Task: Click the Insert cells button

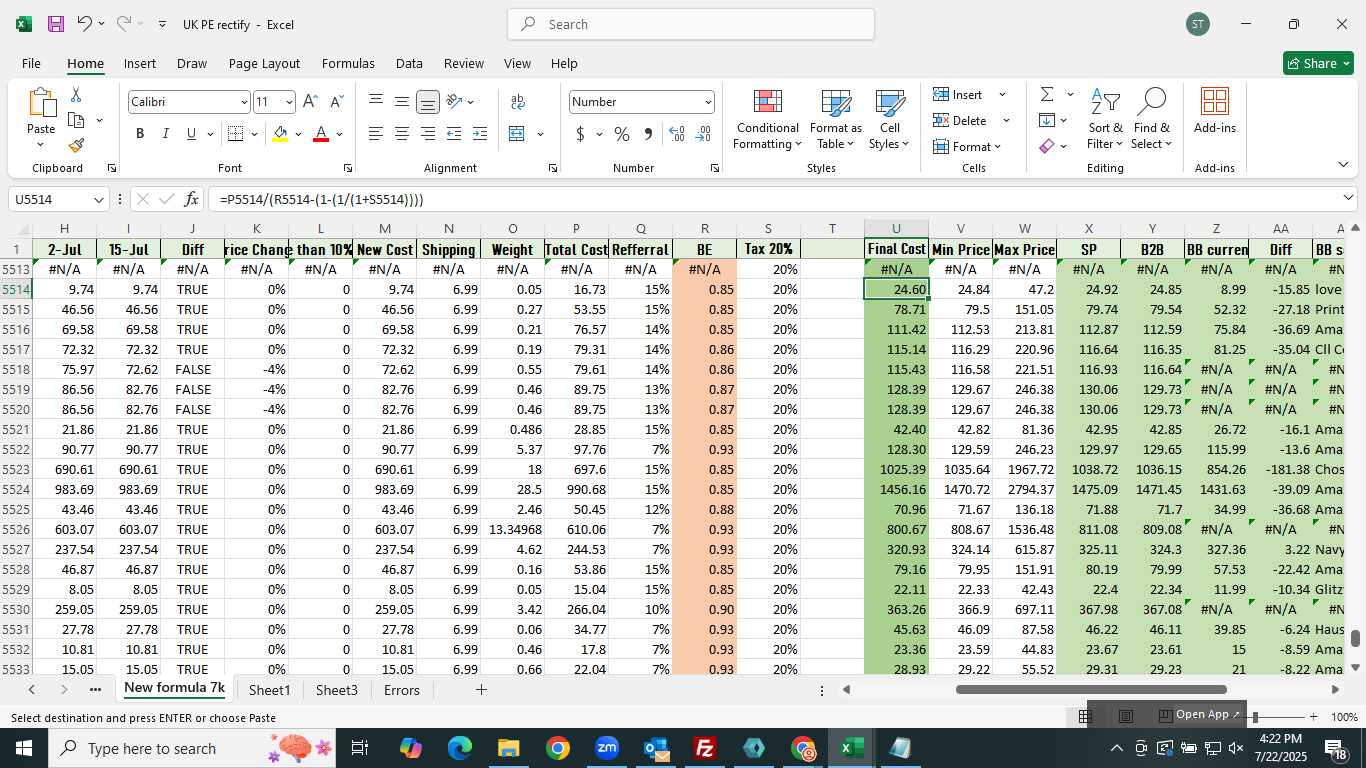Action: (970, 94)
